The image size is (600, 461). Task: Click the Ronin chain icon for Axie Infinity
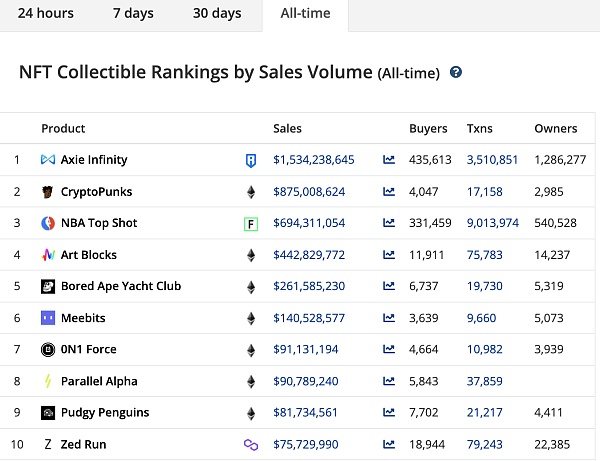click(x=251, y=160)
